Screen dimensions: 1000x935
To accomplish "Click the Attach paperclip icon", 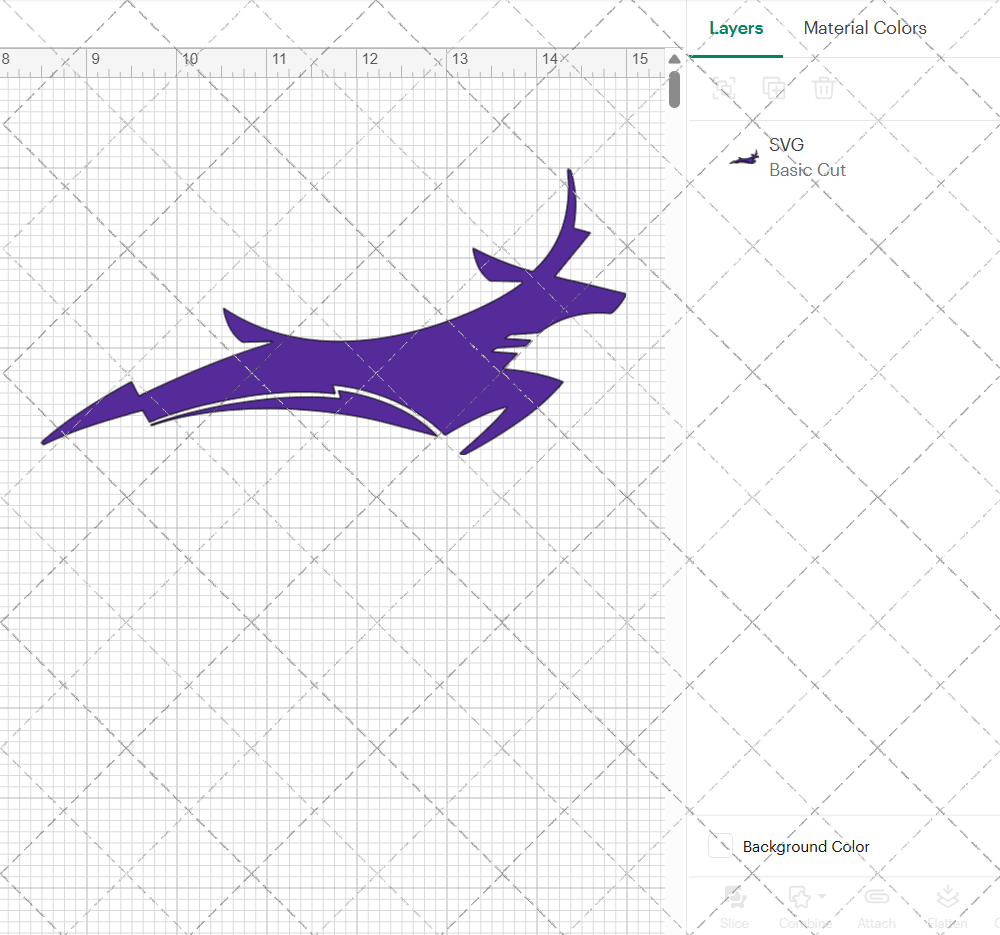I will point(876,897).
